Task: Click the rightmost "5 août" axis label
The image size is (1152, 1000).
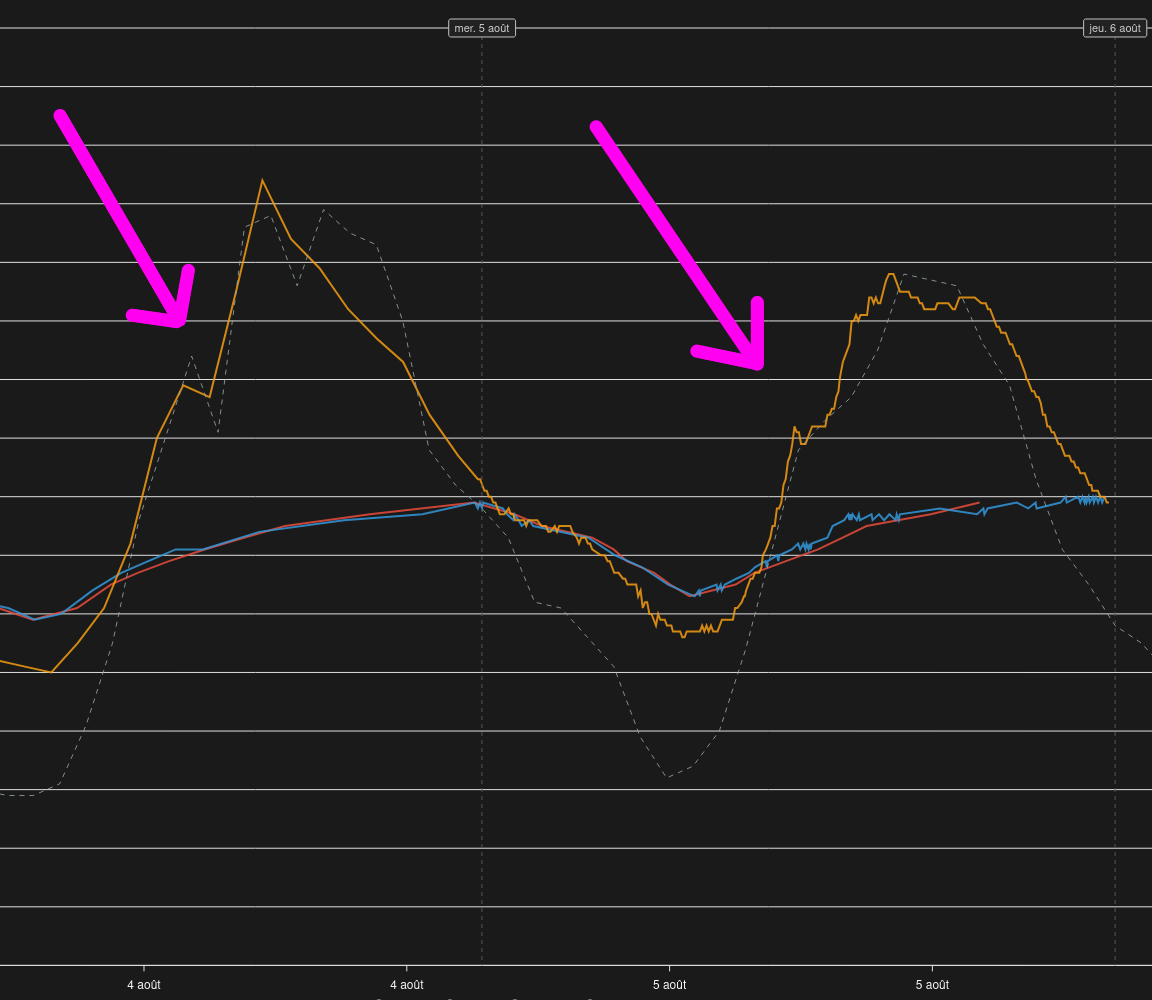Action: [x=932, y=985]
